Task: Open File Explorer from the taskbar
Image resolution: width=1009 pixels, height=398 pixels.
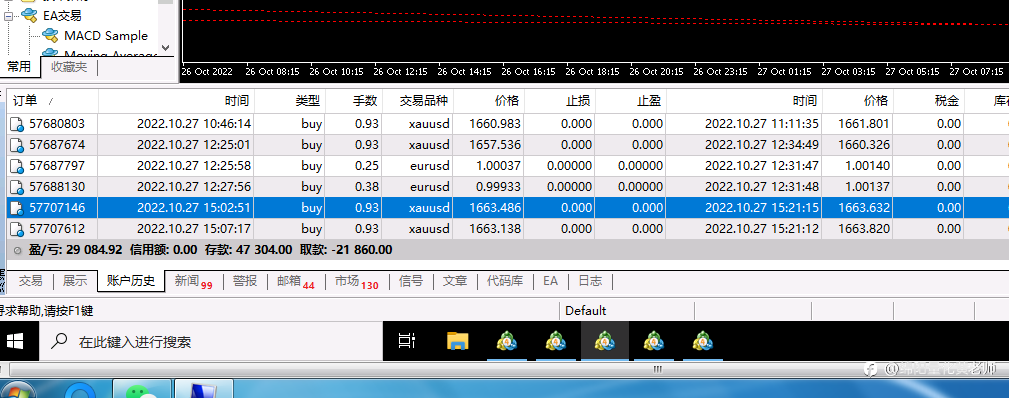Action: 457,341
